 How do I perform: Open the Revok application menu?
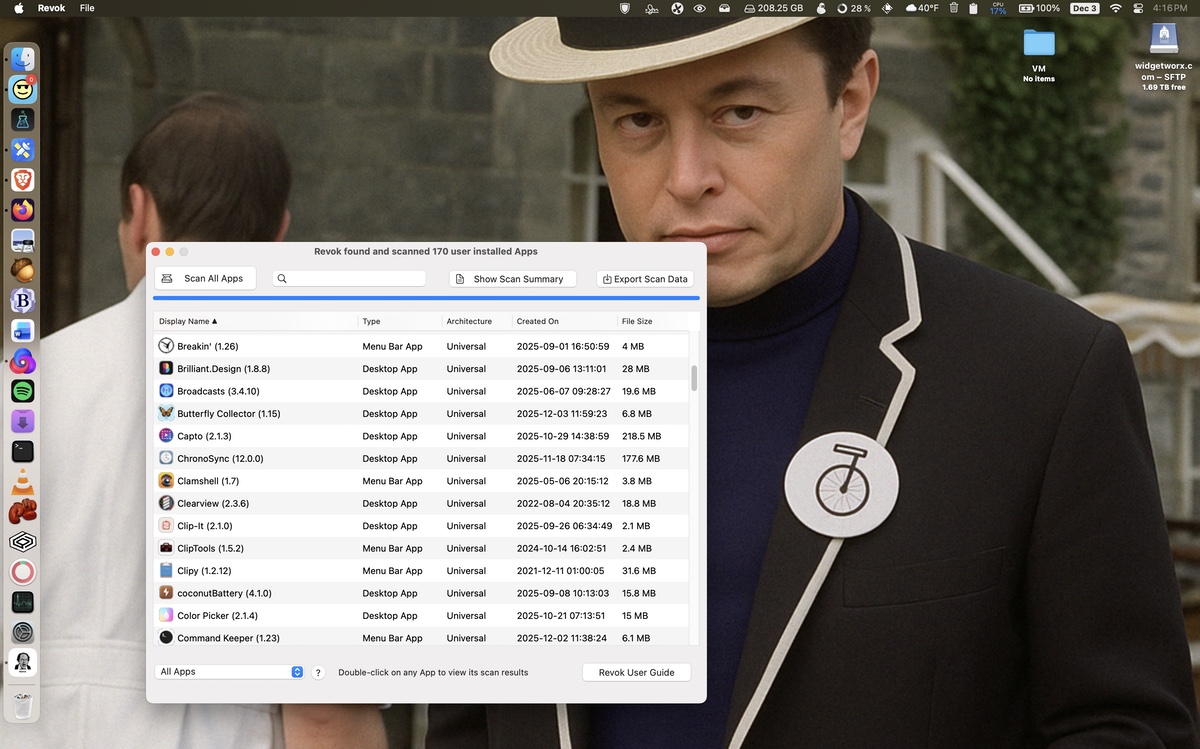[52, 8]
